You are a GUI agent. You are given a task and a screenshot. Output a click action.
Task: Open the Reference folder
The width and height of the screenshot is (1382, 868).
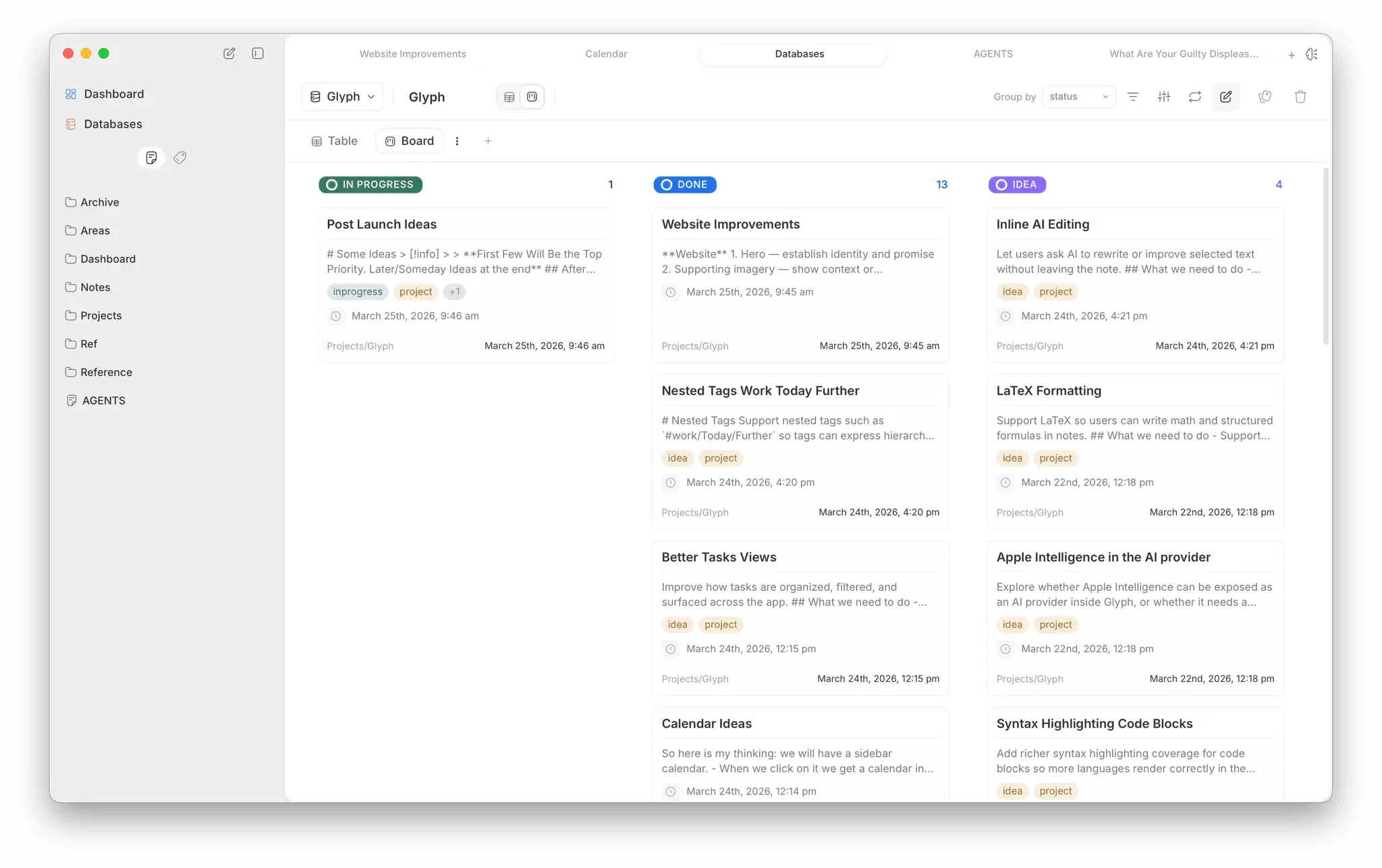tap(99, 372)
